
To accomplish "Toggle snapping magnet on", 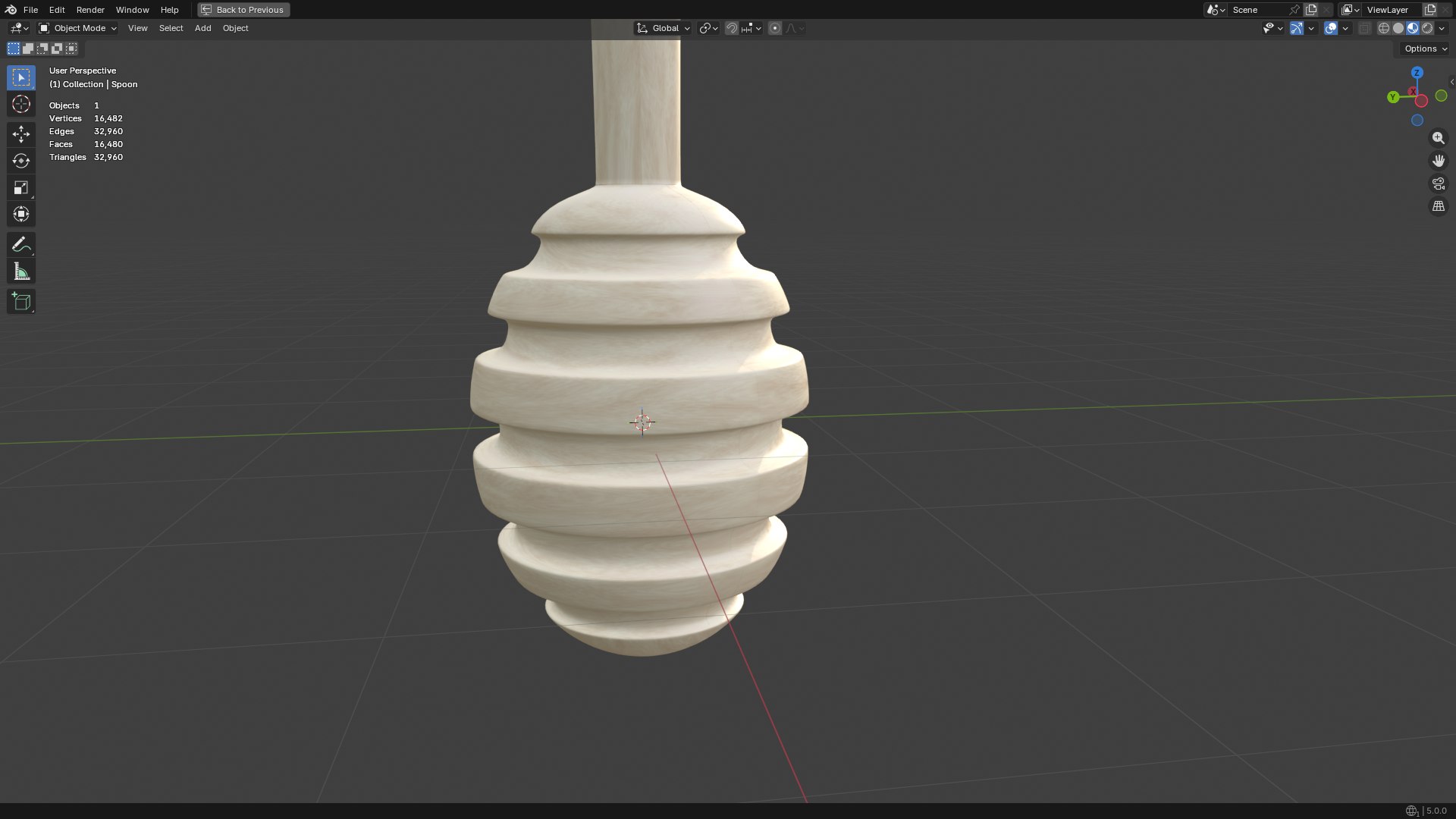I will point(732,28).
